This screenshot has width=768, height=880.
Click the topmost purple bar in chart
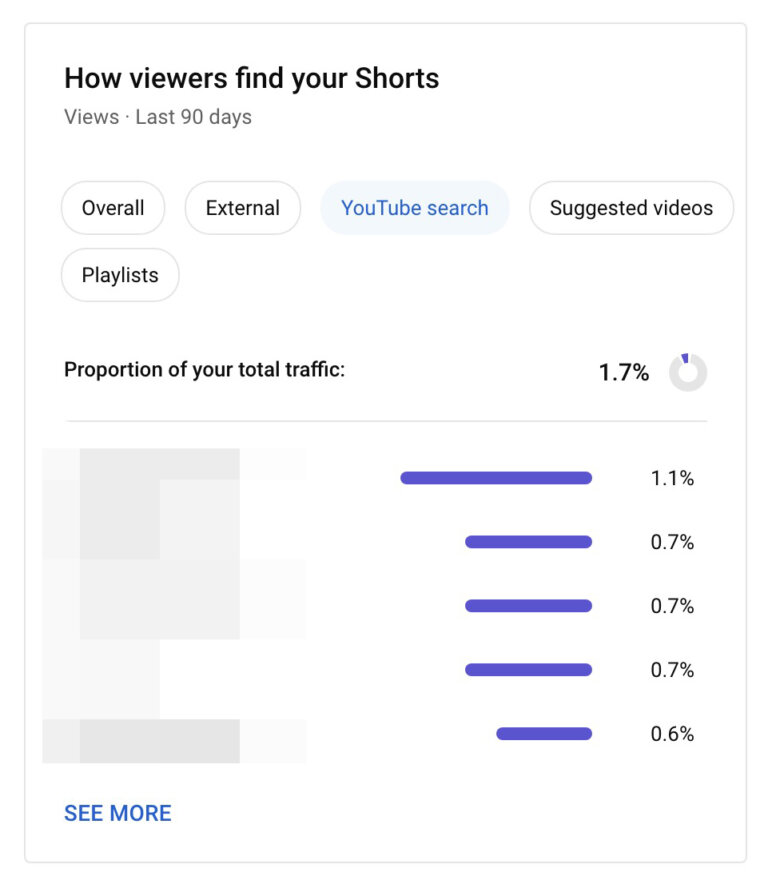point(497,478)
